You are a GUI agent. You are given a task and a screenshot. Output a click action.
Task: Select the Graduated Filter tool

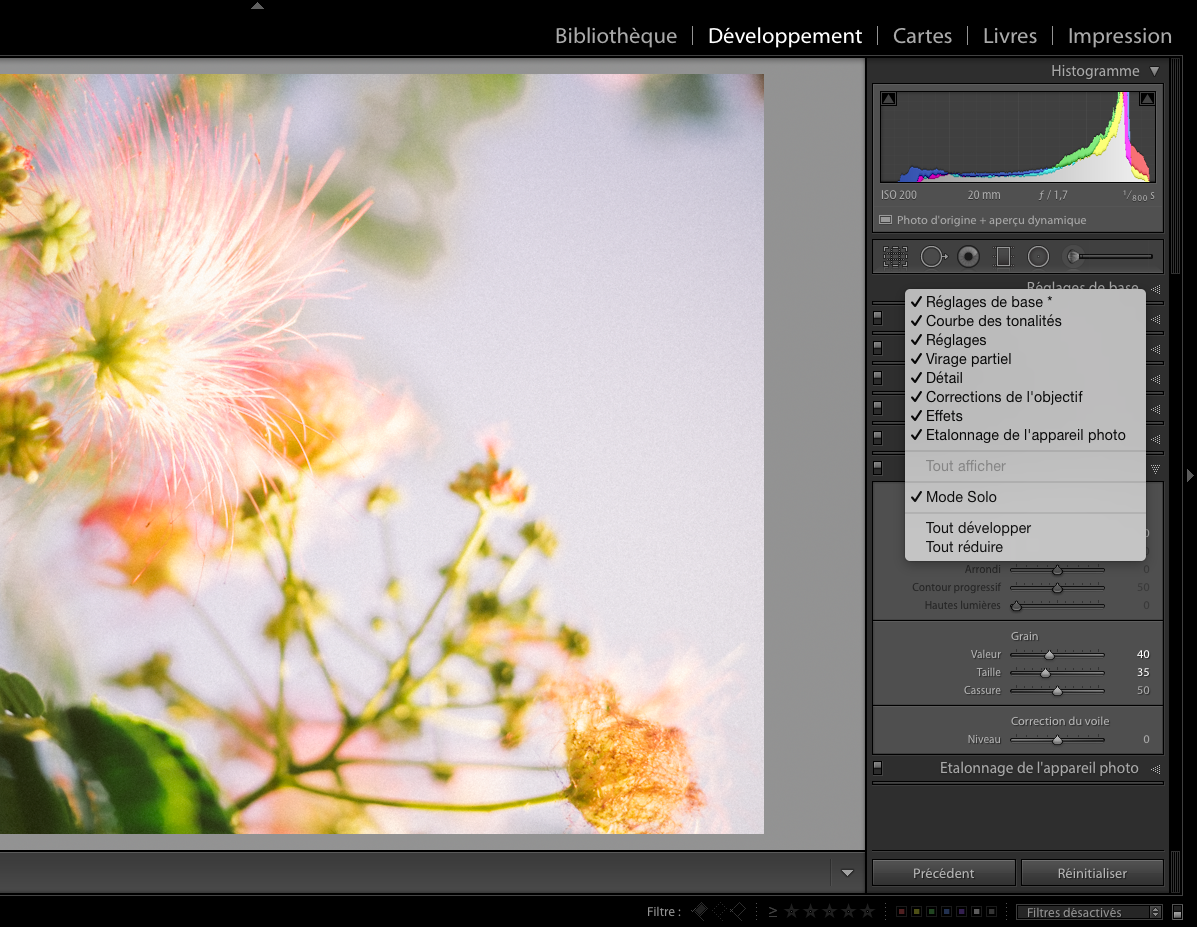pyautogui.click(x=1003, y=256)
